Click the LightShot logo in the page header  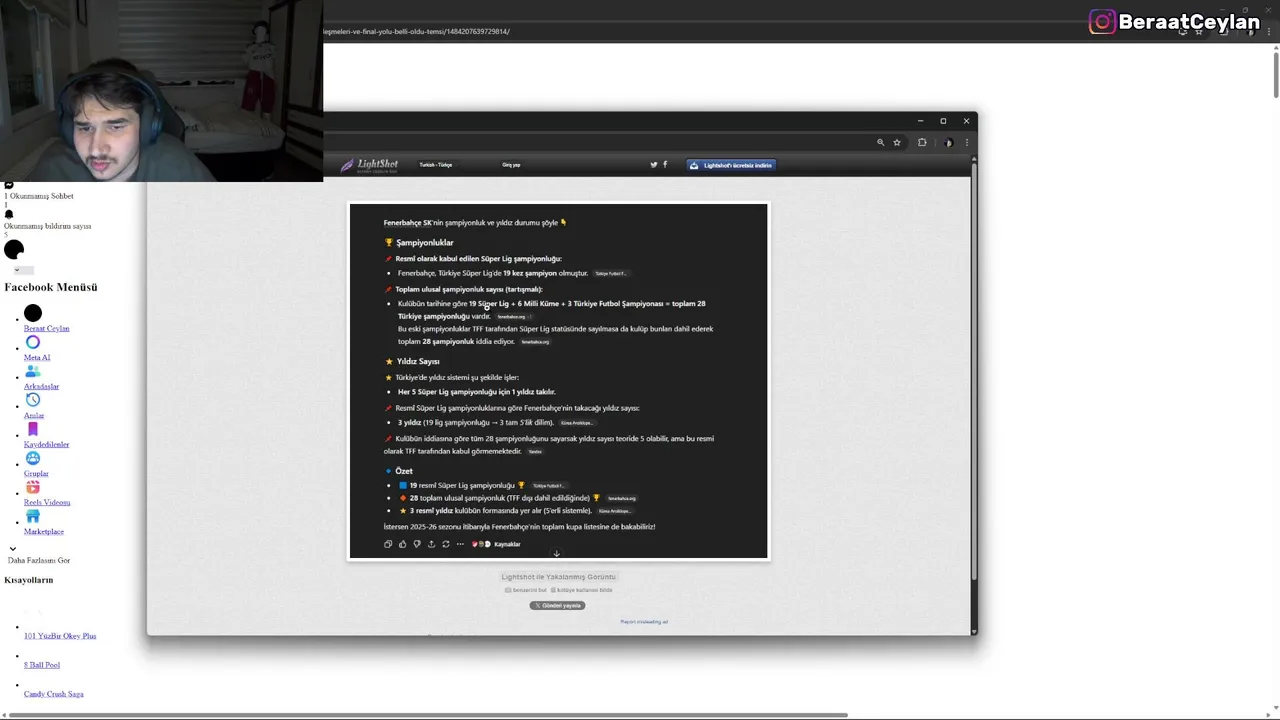coord(369,165)
